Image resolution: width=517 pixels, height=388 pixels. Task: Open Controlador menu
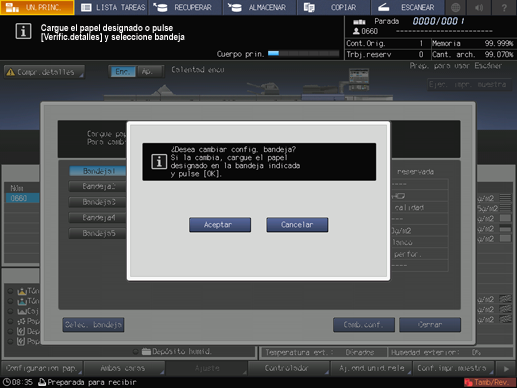289,368
